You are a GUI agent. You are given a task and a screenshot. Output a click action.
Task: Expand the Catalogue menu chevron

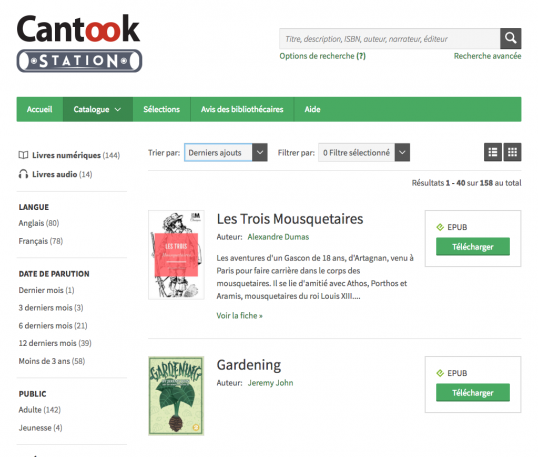(118, 109)
